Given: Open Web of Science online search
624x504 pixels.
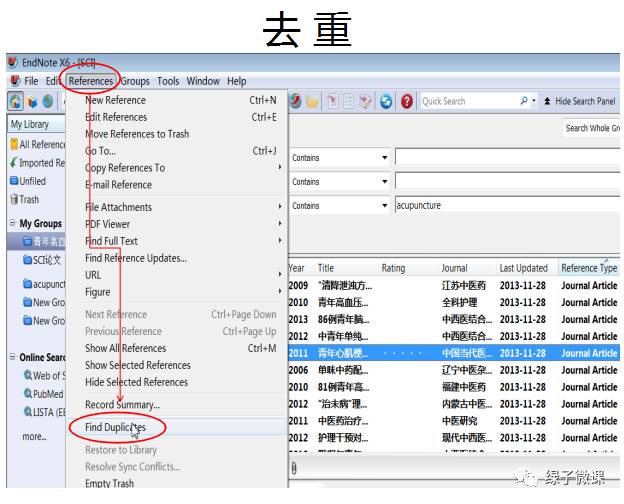Looking at the screenshot, I should click(x=45, y=375).
